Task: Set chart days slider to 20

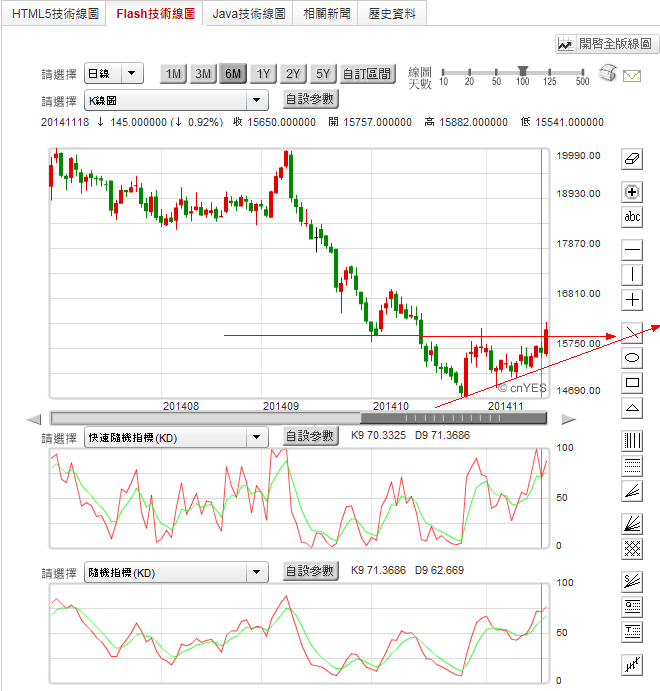Action: pos(470,72)
